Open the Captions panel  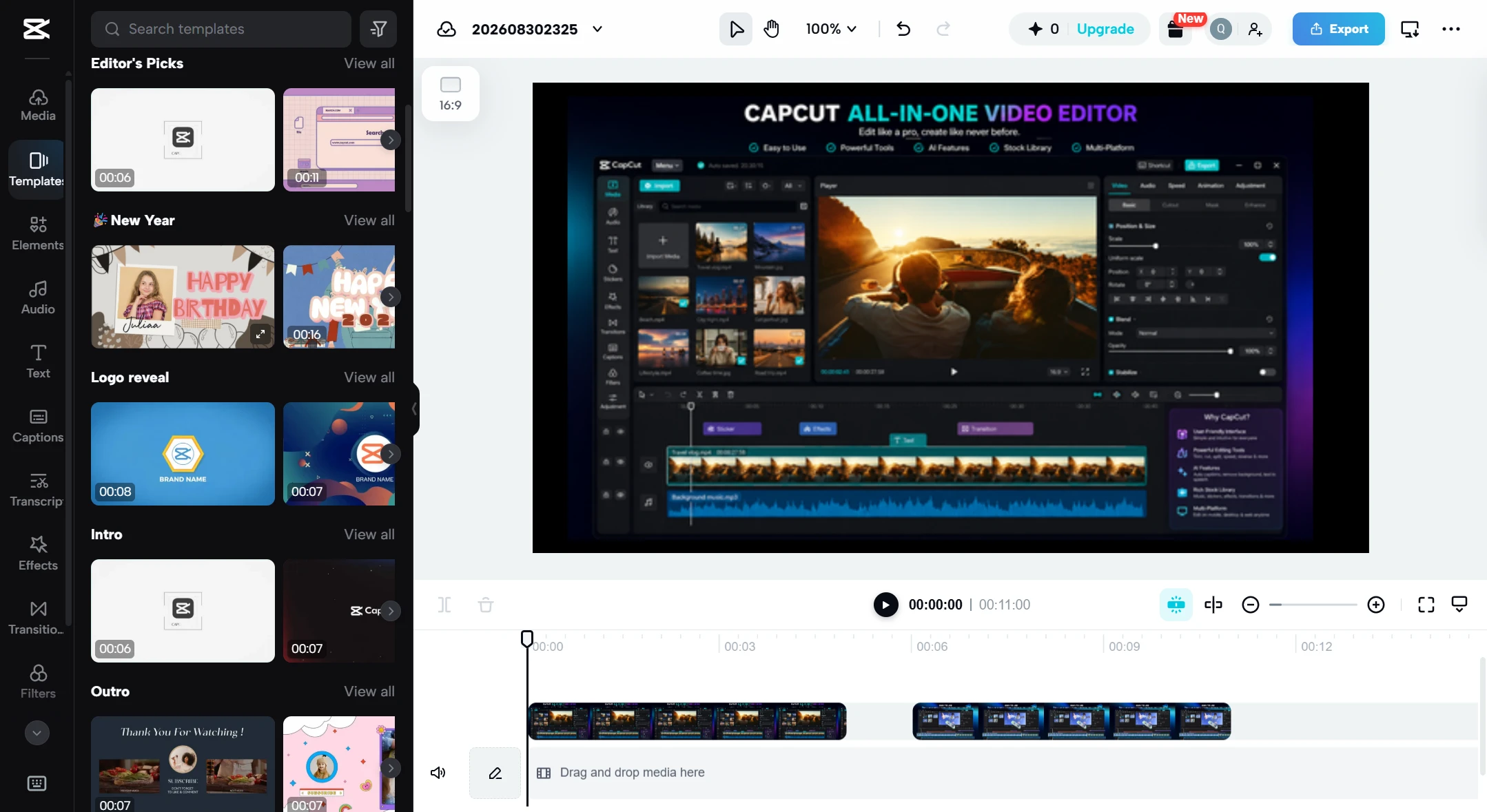[x=38, y=426]
